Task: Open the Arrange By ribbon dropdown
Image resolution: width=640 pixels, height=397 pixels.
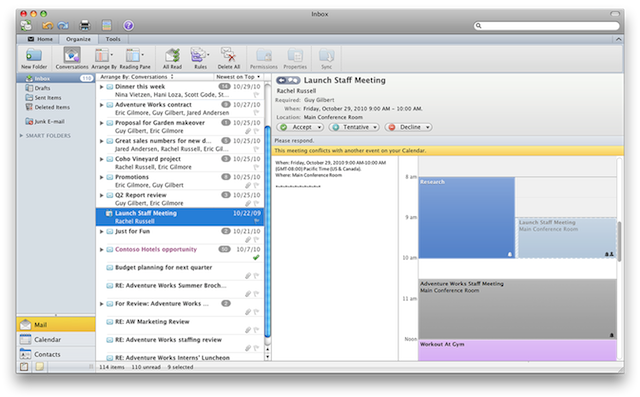Action: click(x=104, y=58)
